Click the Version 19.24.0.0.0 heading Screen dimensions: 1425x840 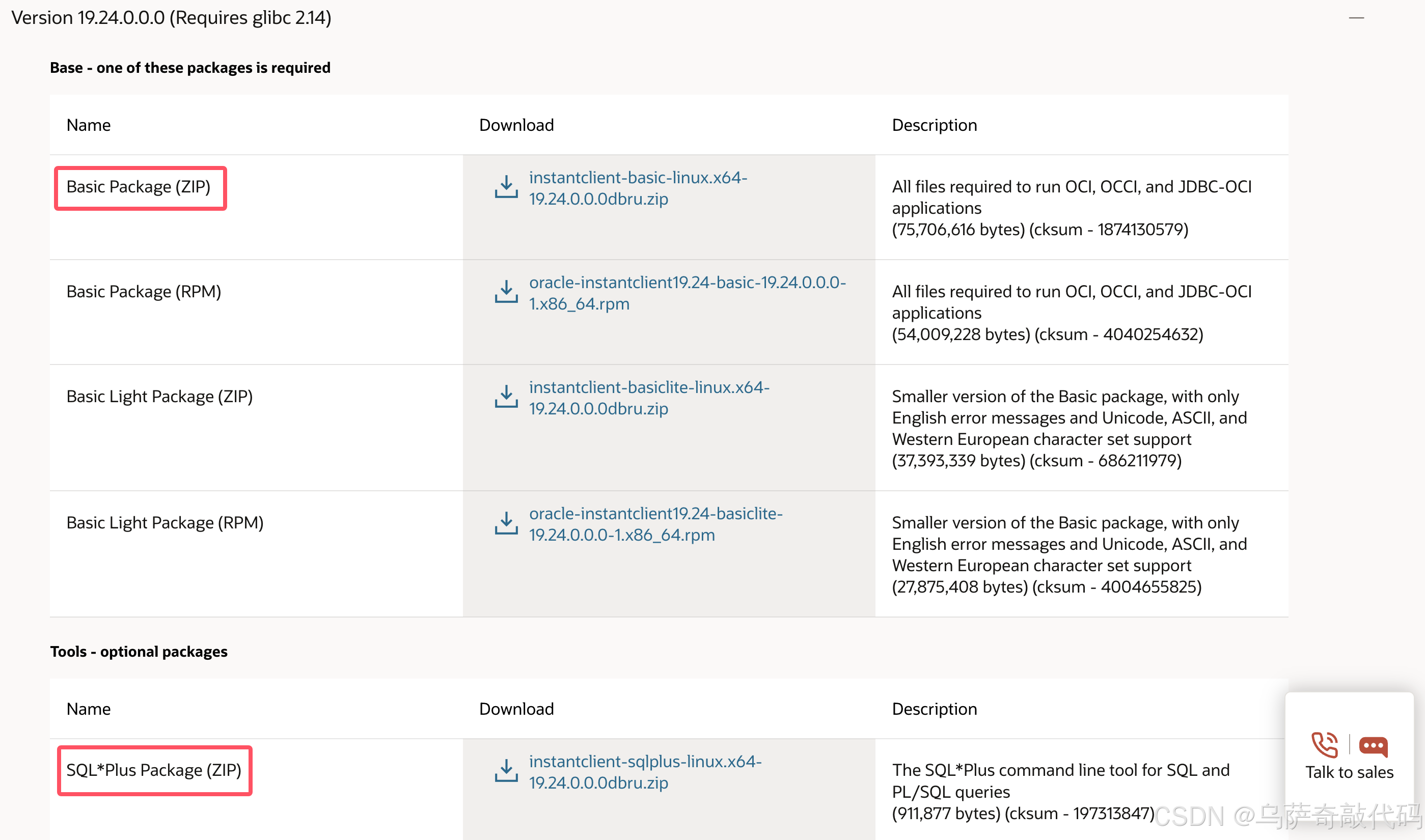click(x=171, y=17)
